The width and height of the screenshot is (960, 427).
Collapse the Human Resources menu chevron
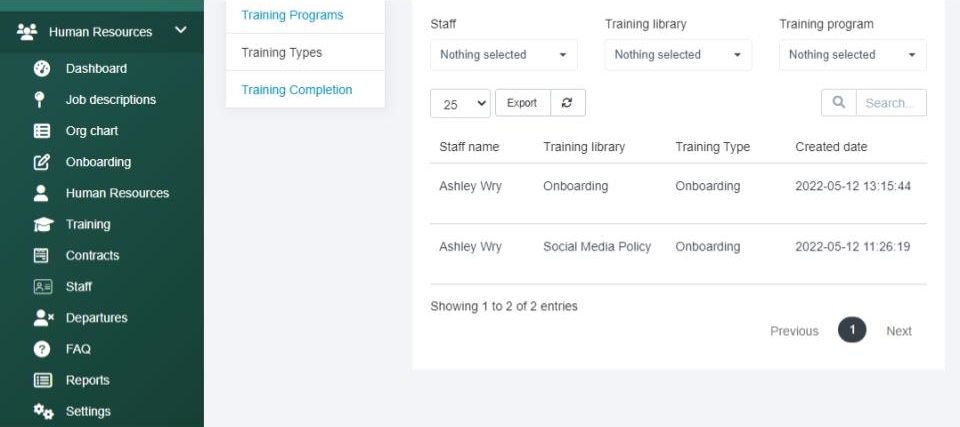click(x=181, y=31)
